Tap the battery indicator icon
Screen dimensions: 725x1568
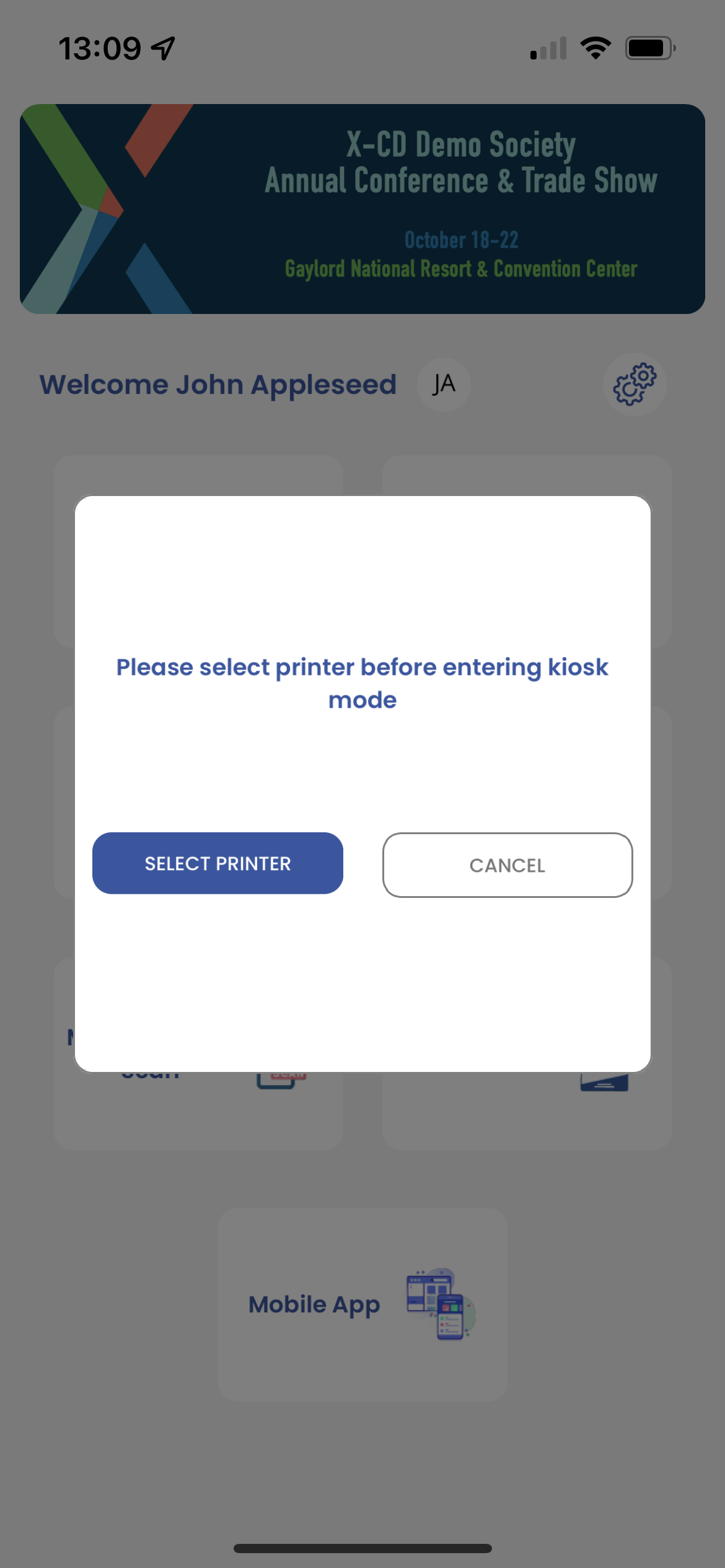pyautogui.click(x=650, y=48)
